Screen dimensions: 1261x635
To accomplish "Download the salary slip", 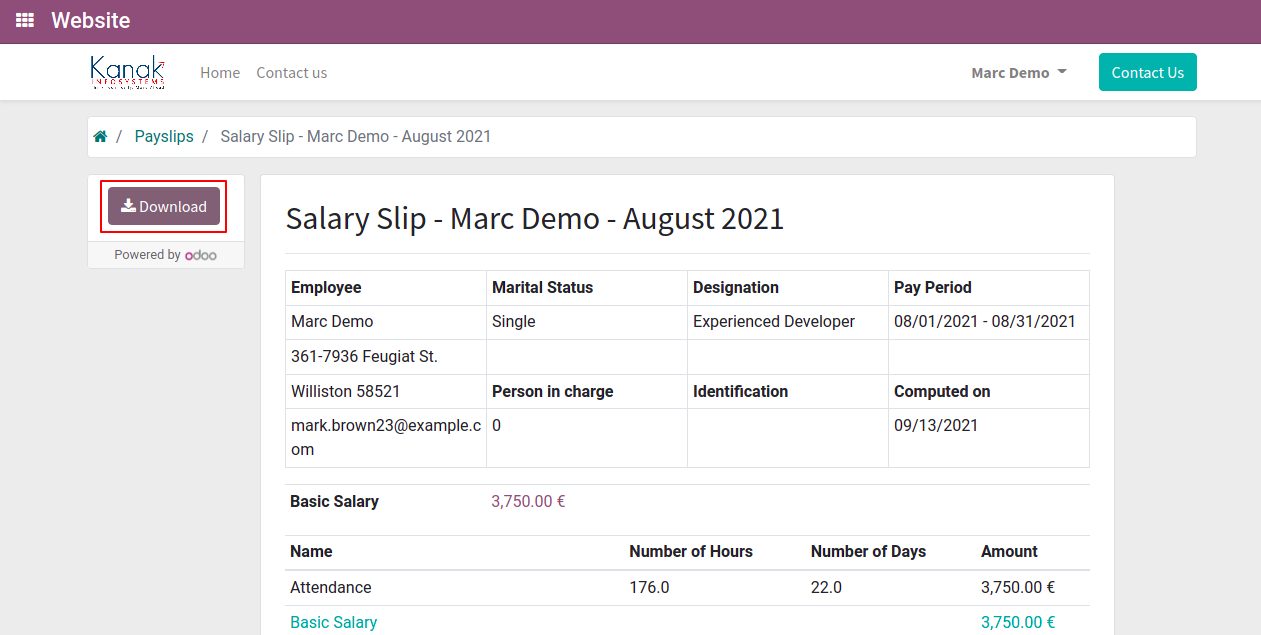I will click(164, 206).
